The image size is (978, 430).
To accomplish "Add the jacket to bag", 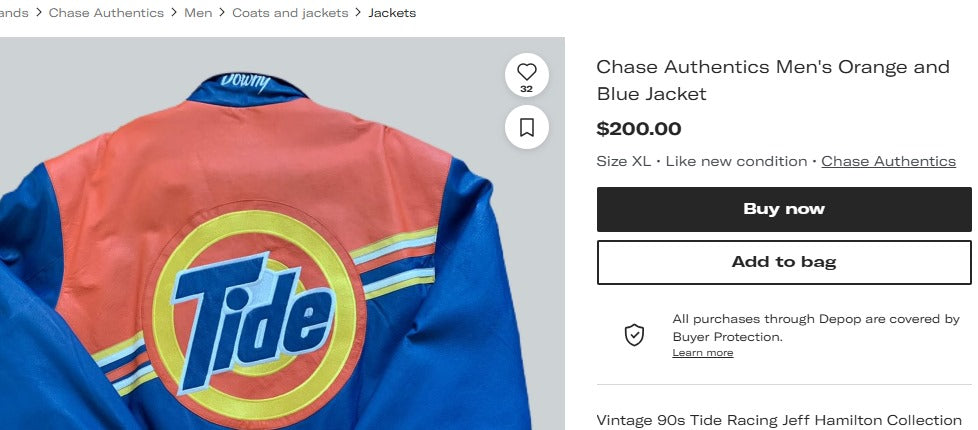I will tap(784, 262).
